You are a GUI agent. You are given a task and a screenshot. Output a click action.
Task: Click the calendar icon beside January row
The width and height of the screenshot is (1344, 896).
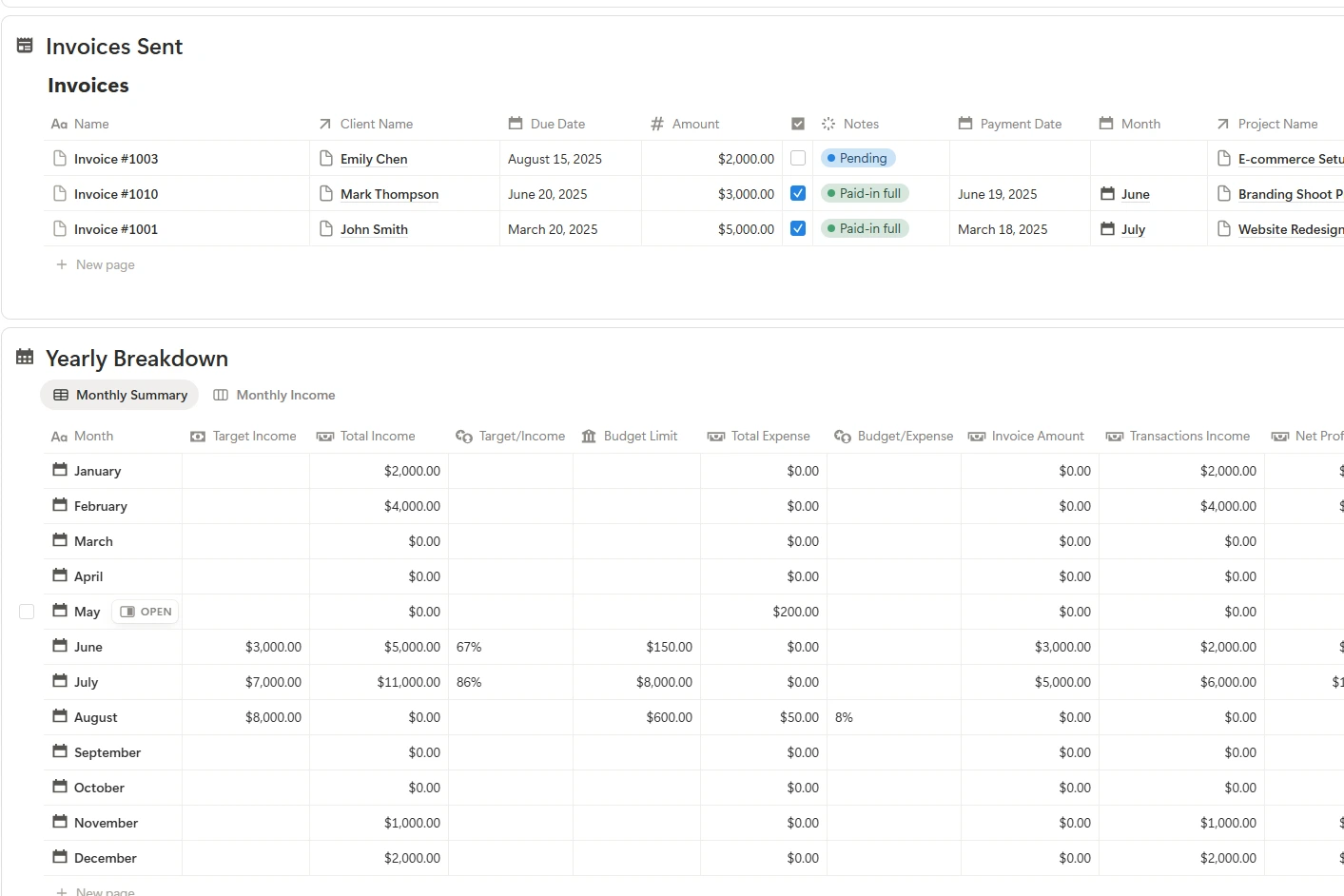(60, 470)
